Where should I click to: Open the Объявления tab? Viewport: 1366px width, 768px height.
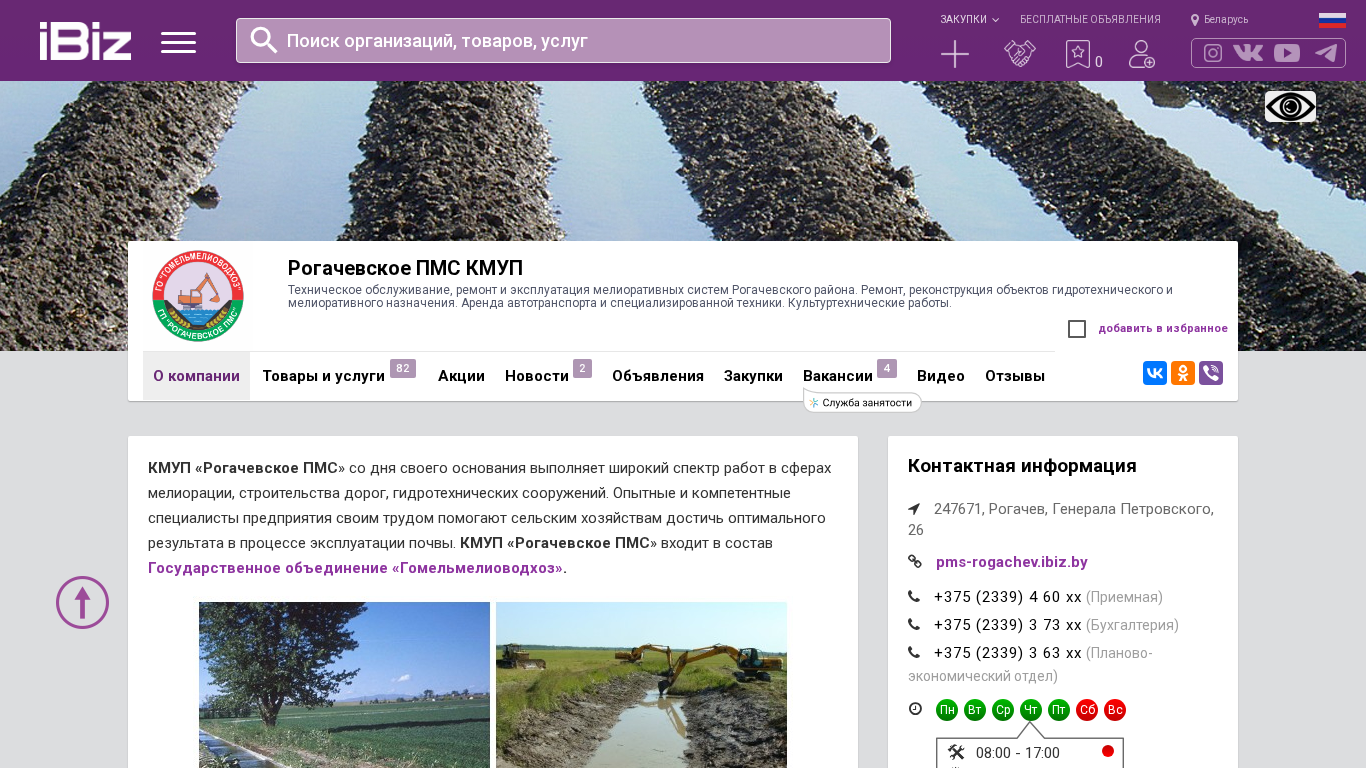[658, 376]
